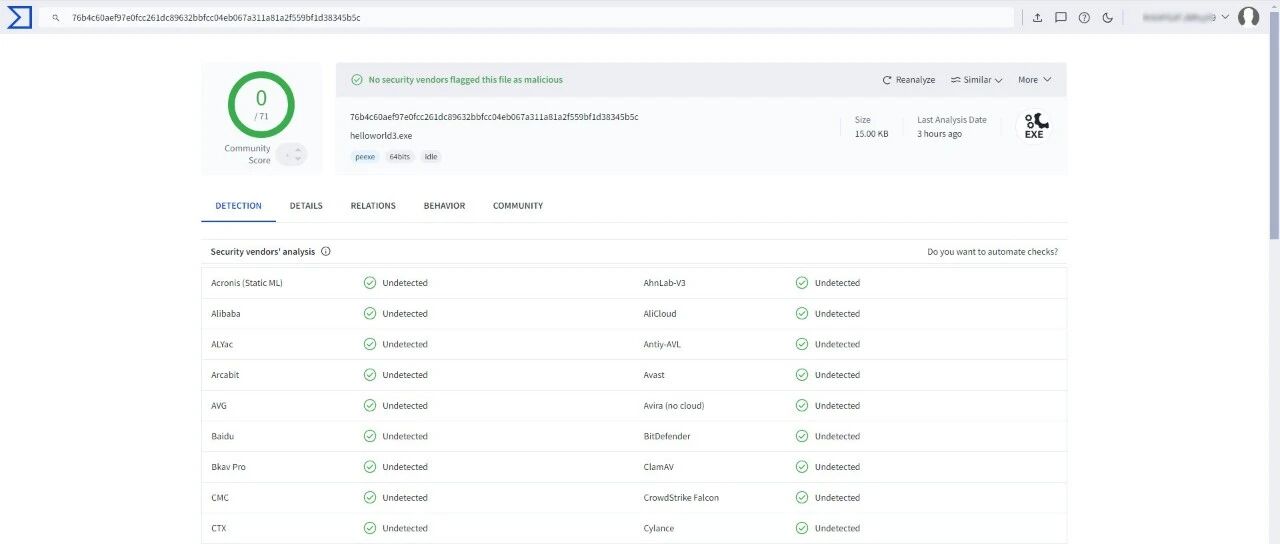Click the SHA-256 hash in the summary panel
The image size is (1280, 544).
[494, 117]
